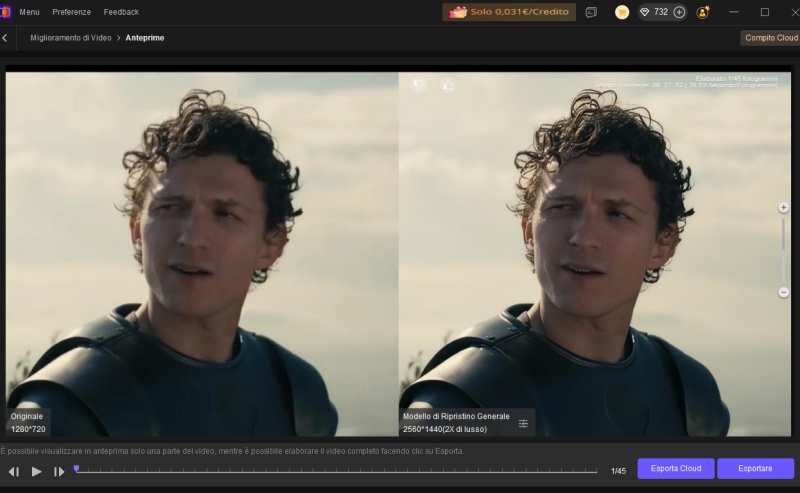Click the Esportare button

(755, 469)
